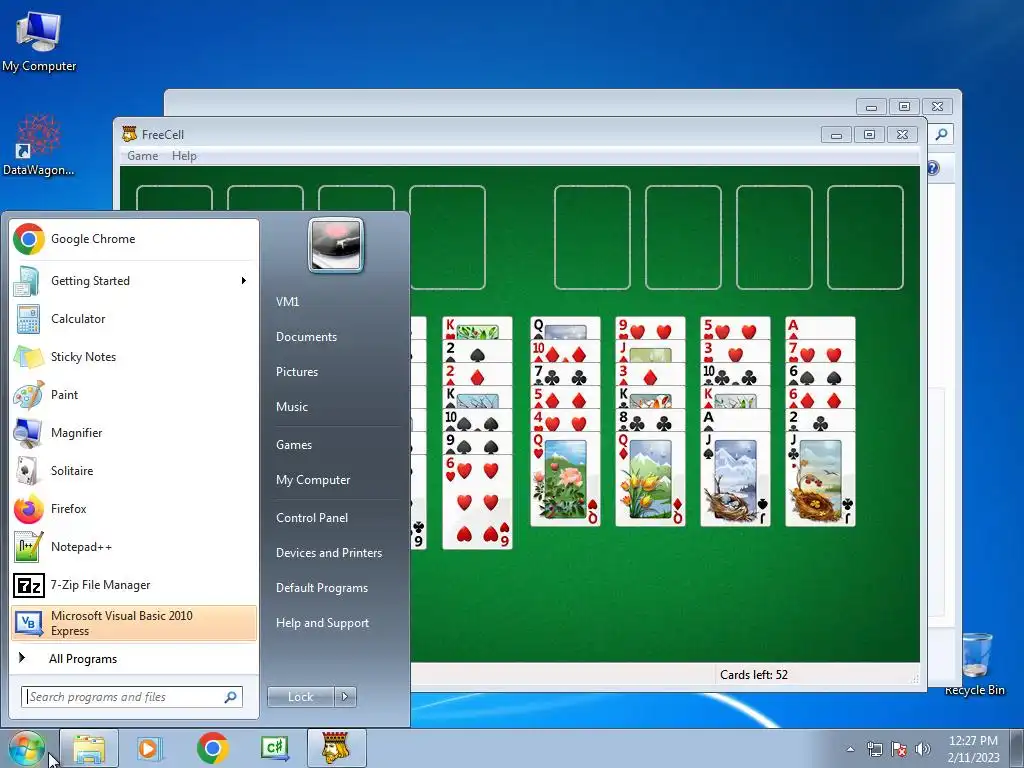Open Sticky Notes
This screenshot has width=1024, height=768.
coord(134,357)
